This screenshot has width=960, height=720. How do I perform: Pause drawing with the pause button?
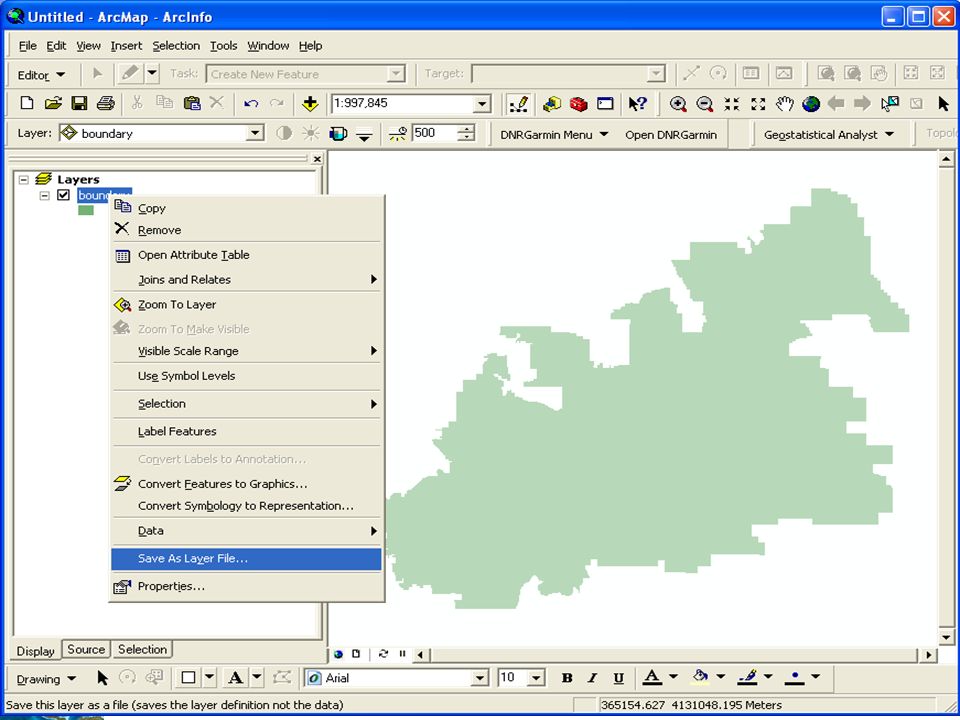(402, 654)
